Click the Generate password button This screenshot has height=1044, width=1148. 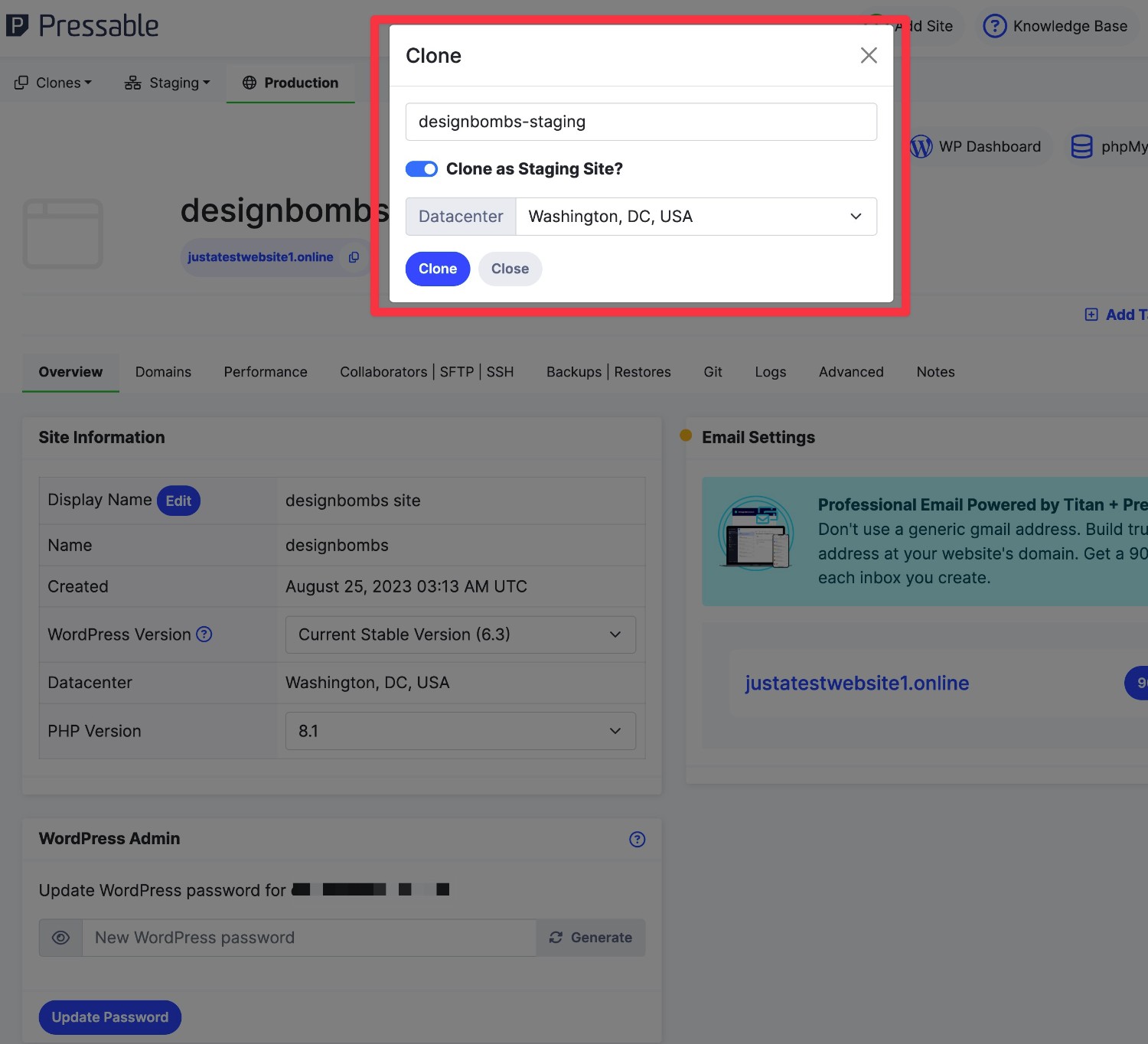[x=591, y=938]
